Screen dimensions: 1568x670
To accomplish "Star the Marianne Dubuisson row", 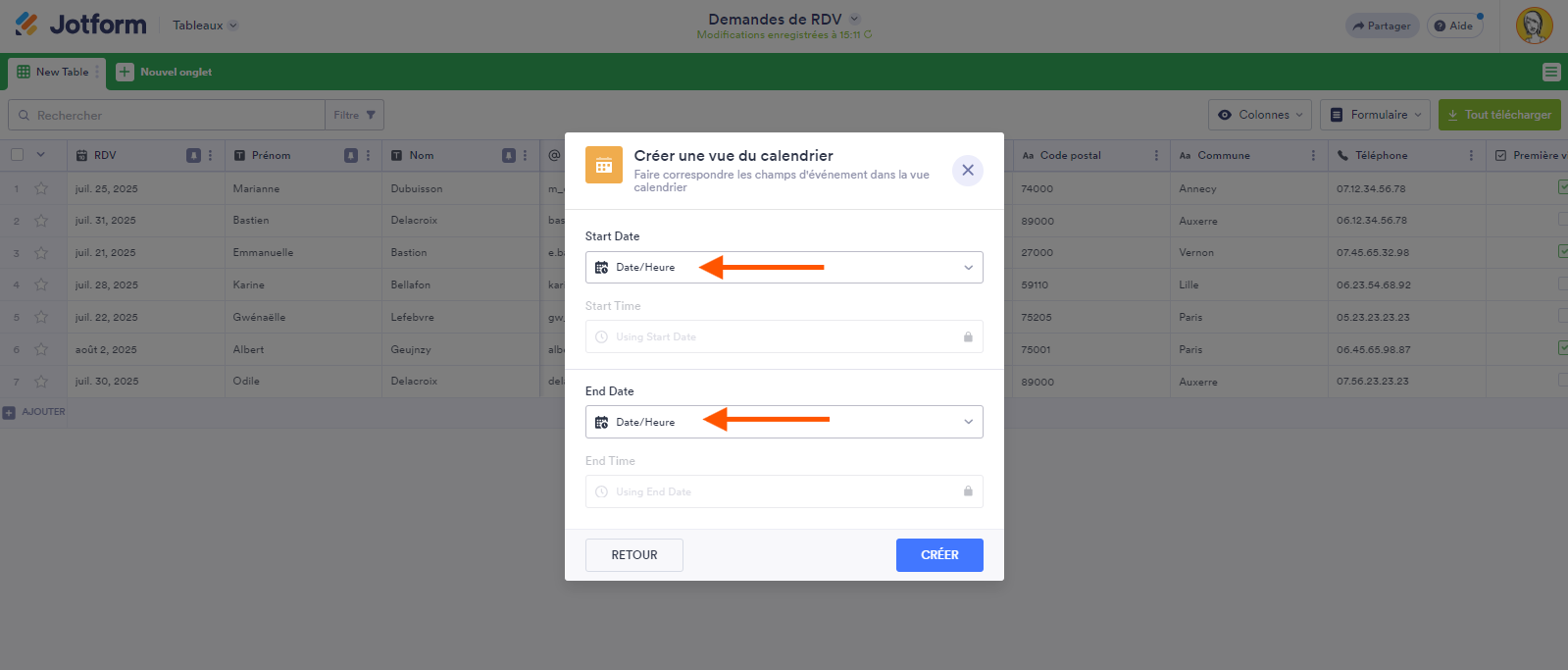I will 41,188.
